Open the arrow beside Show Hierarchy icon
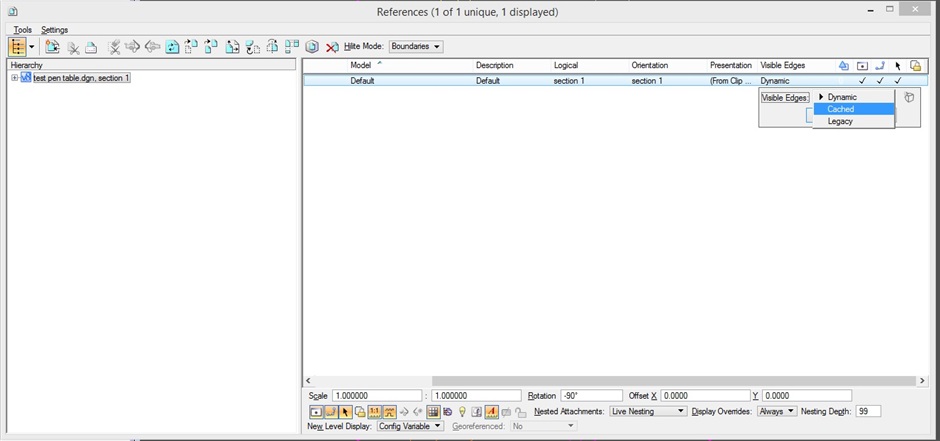Screen dimensions: 940x441 32,47
